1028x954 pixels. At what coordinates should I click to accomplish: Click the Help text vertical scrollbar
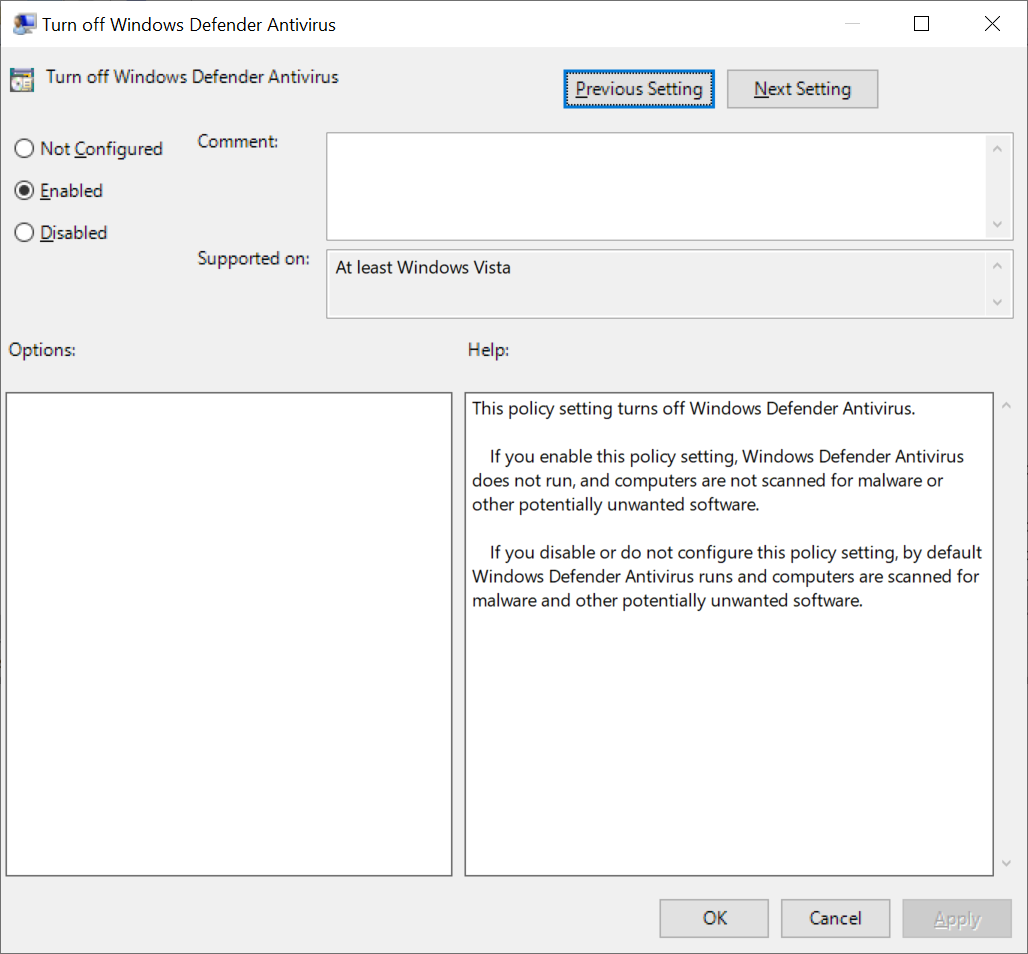(x=1006, y=630)
